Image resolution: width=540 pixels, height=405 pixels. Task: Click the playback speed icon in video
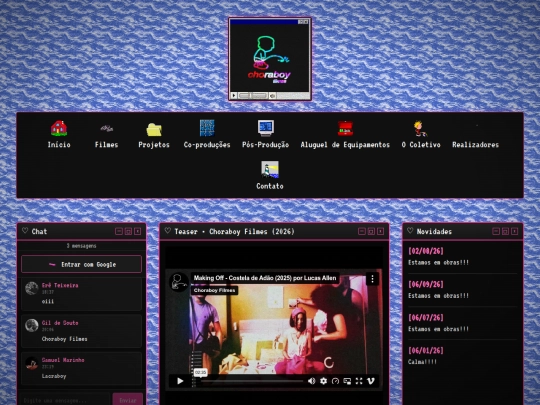pos(335,381)
